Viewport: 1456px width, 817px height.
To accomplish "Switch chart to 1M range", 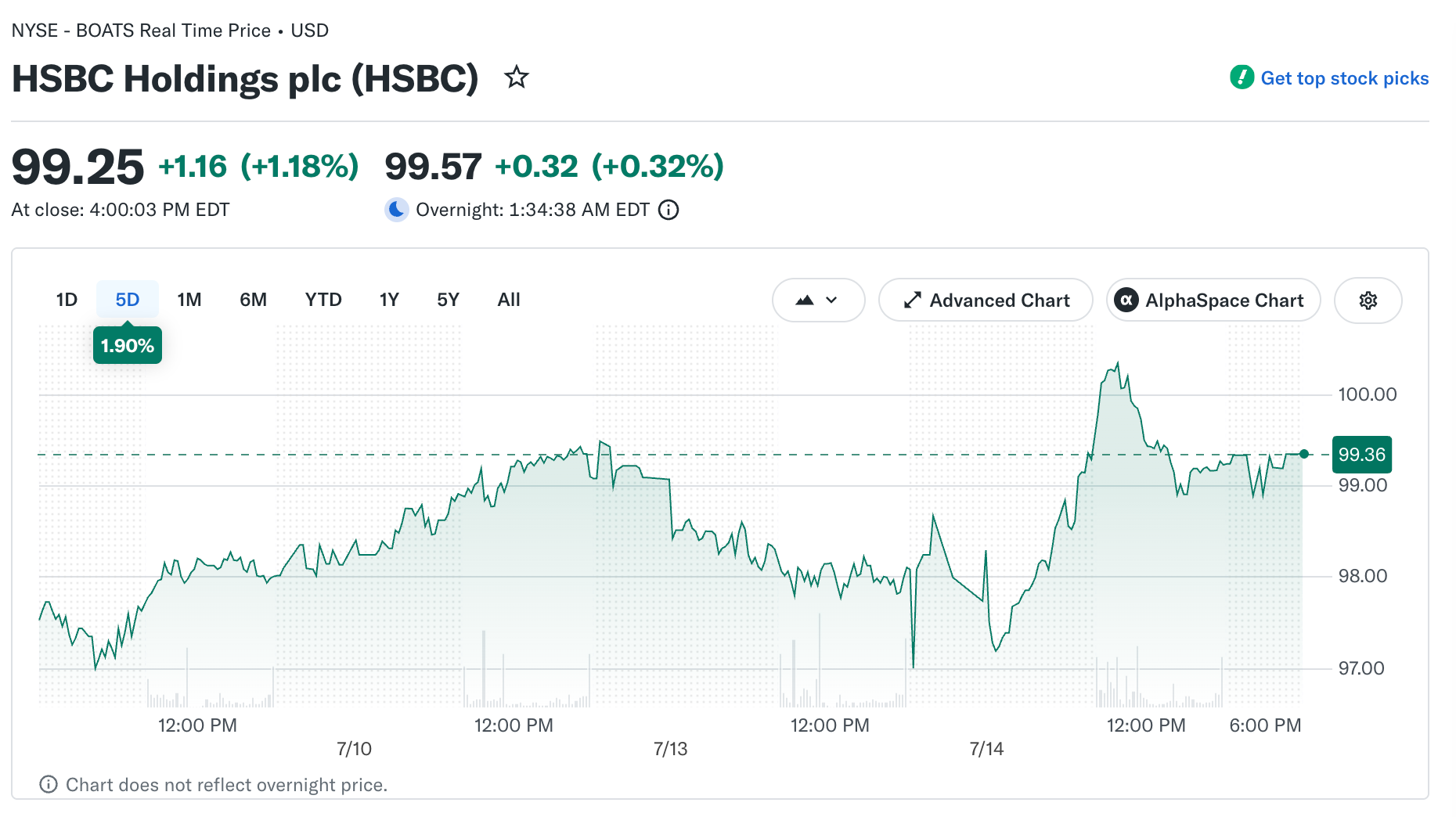I will (x=189, y=300).
